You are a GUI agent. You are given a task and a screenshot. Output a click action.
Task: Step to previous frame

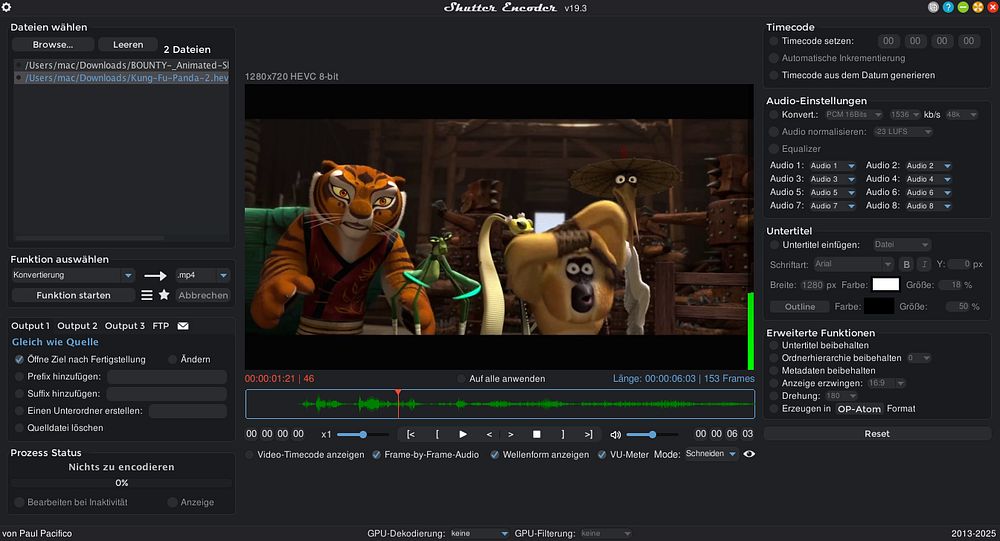pyautogui.click(x=489, y=434)
